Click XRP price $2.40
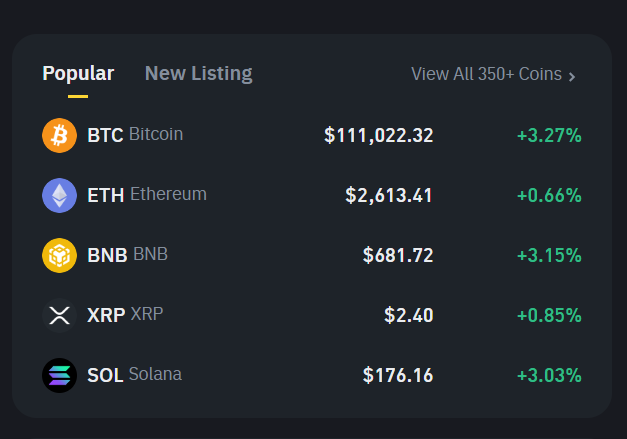This screenshot has height=439, width=627. (x=408, y=316)
